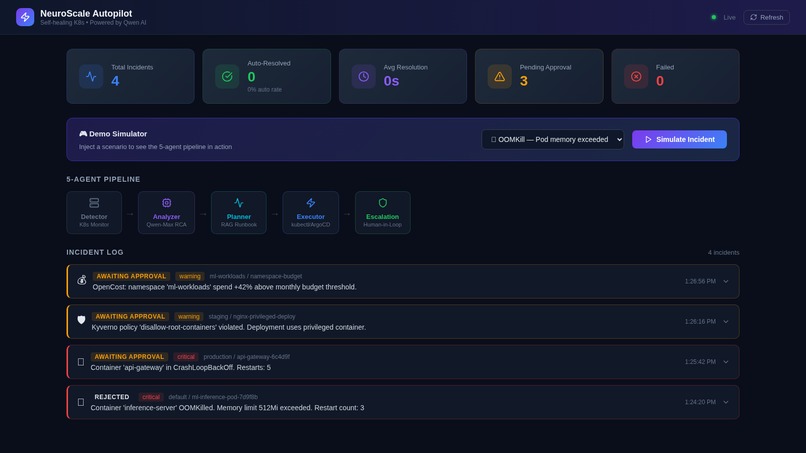
Task: Select the Escalation pipeline card
Action: tap(382, 212)
